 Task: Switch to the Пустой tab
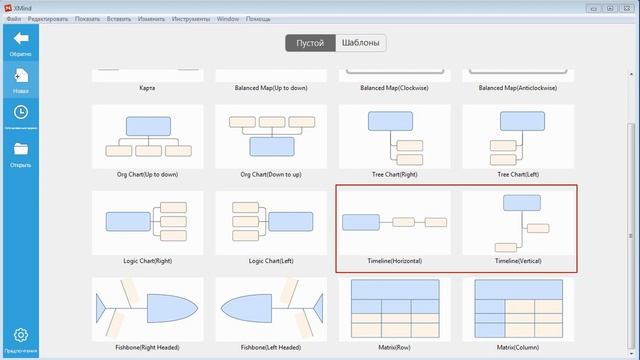(310, 43)
